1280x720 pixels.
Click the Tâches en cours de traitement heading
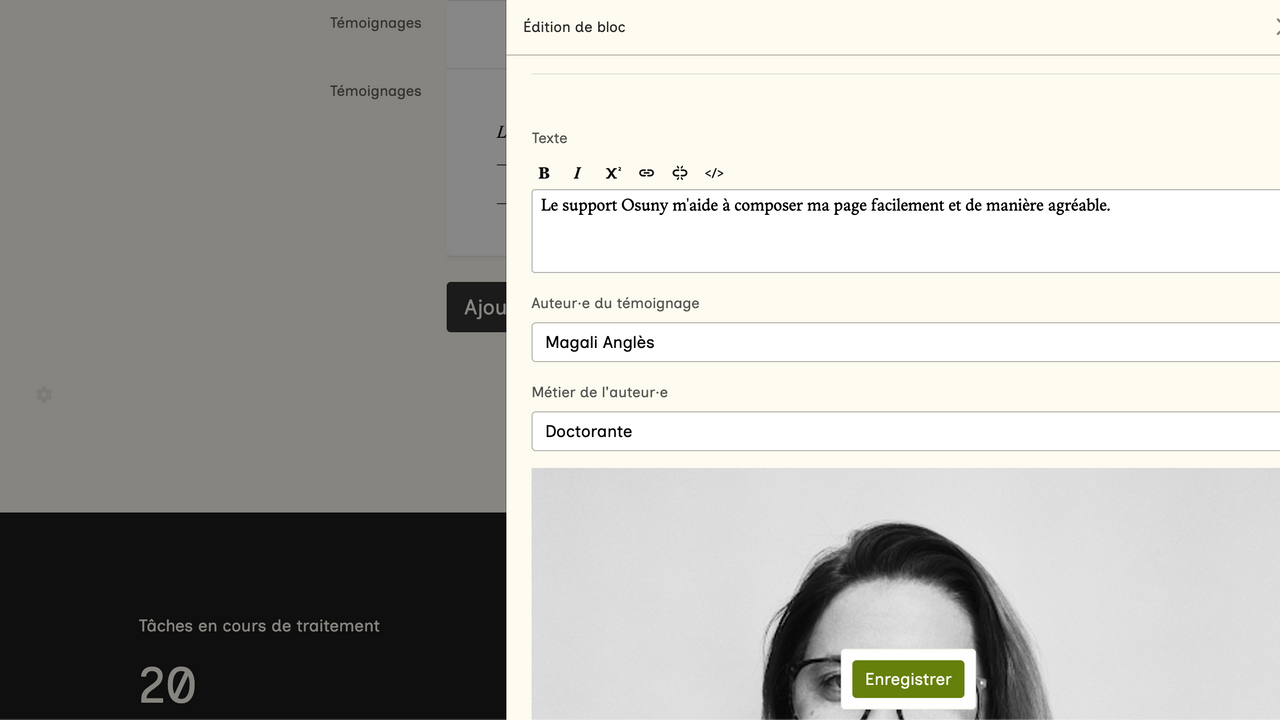click(259, 626)
